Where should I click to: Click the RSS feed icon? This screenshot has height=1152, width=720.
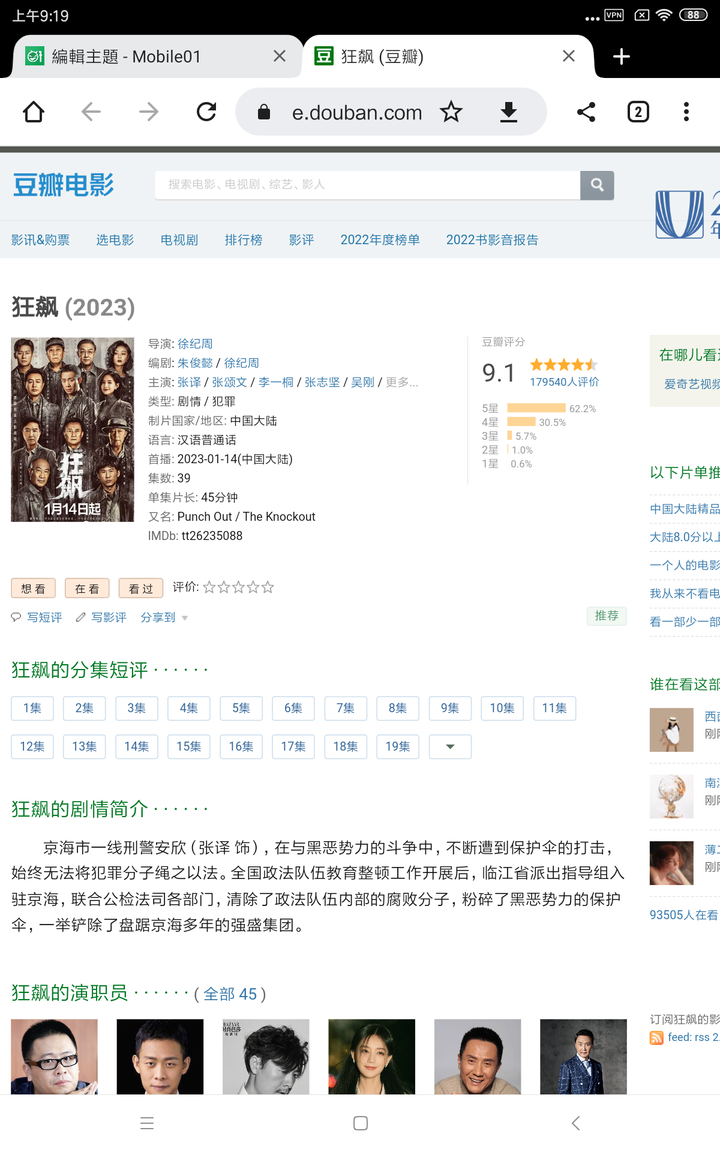656,1037
